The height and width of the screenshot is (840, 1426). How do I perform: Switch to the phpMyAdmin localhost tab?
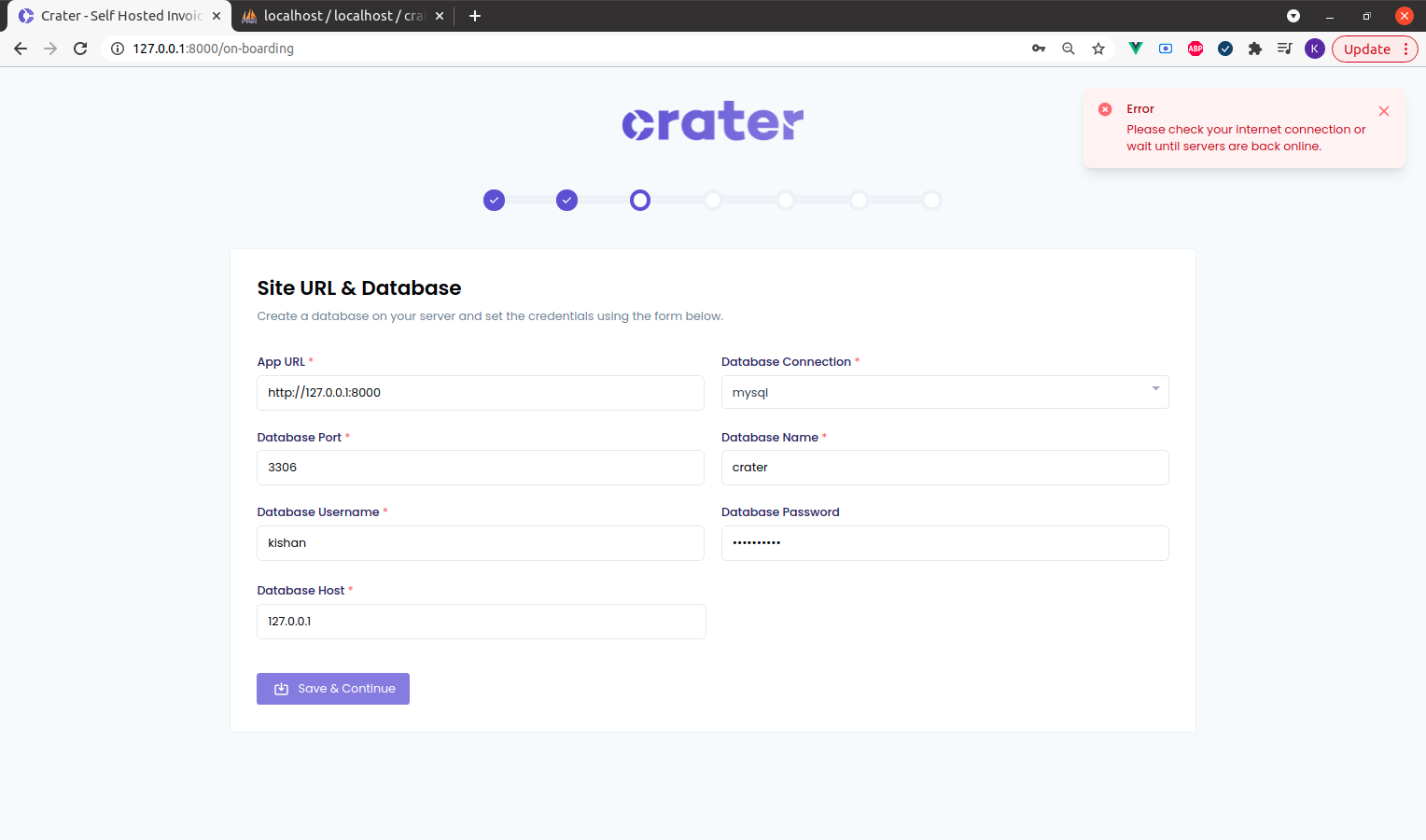click(336, 16)
